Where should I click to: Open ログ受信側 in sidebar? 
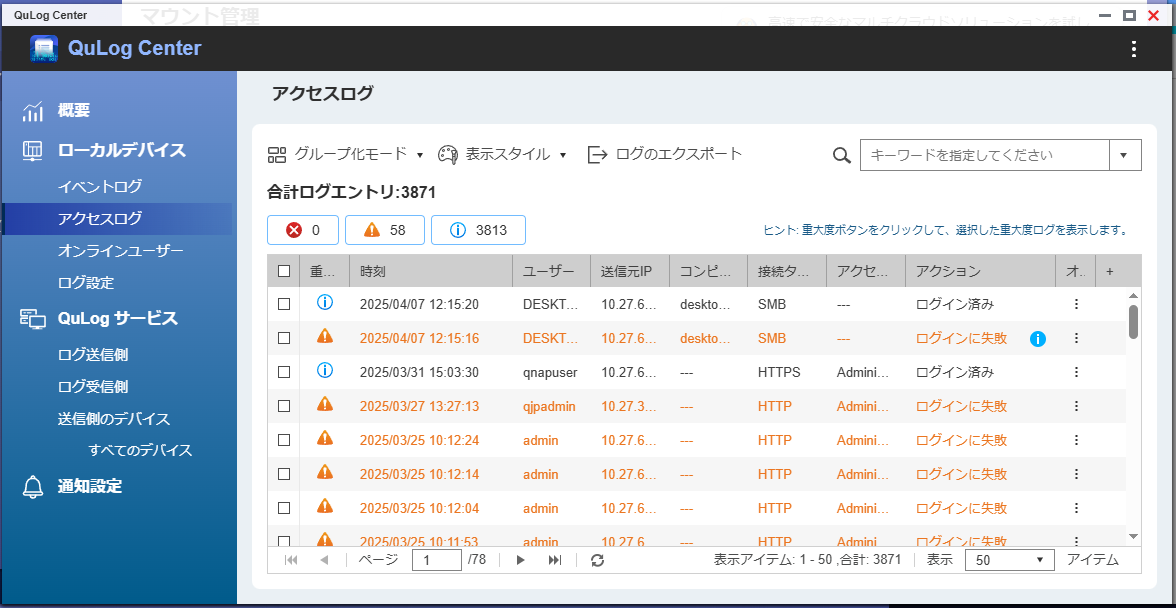(x=93, y=388)
